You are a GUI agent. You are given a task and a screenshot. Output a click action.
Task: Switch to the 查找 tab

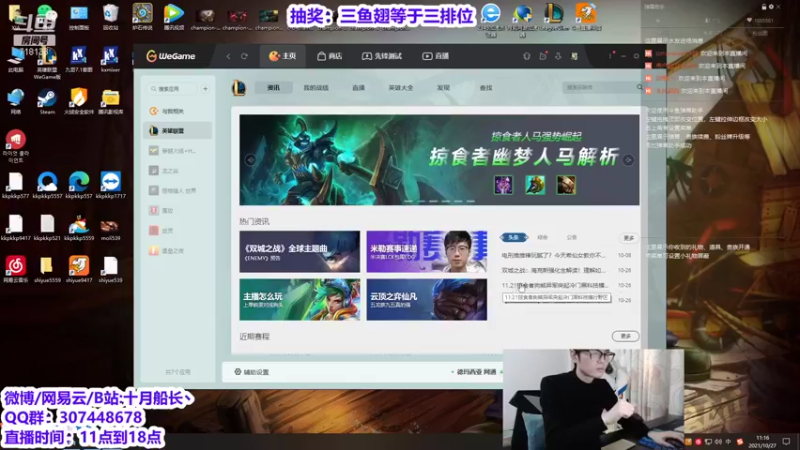[486, 88]
